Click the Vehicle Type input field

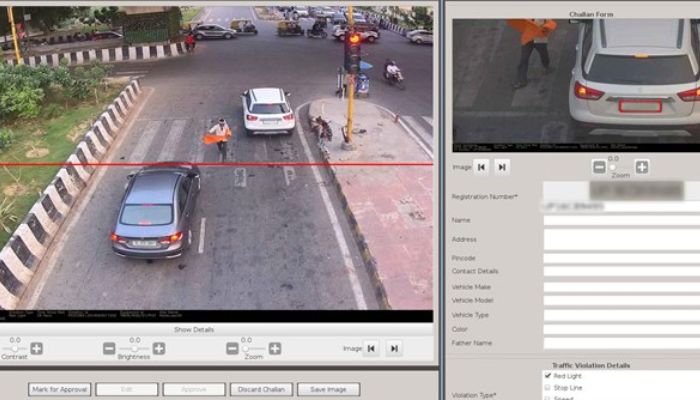tap(621, 315)
